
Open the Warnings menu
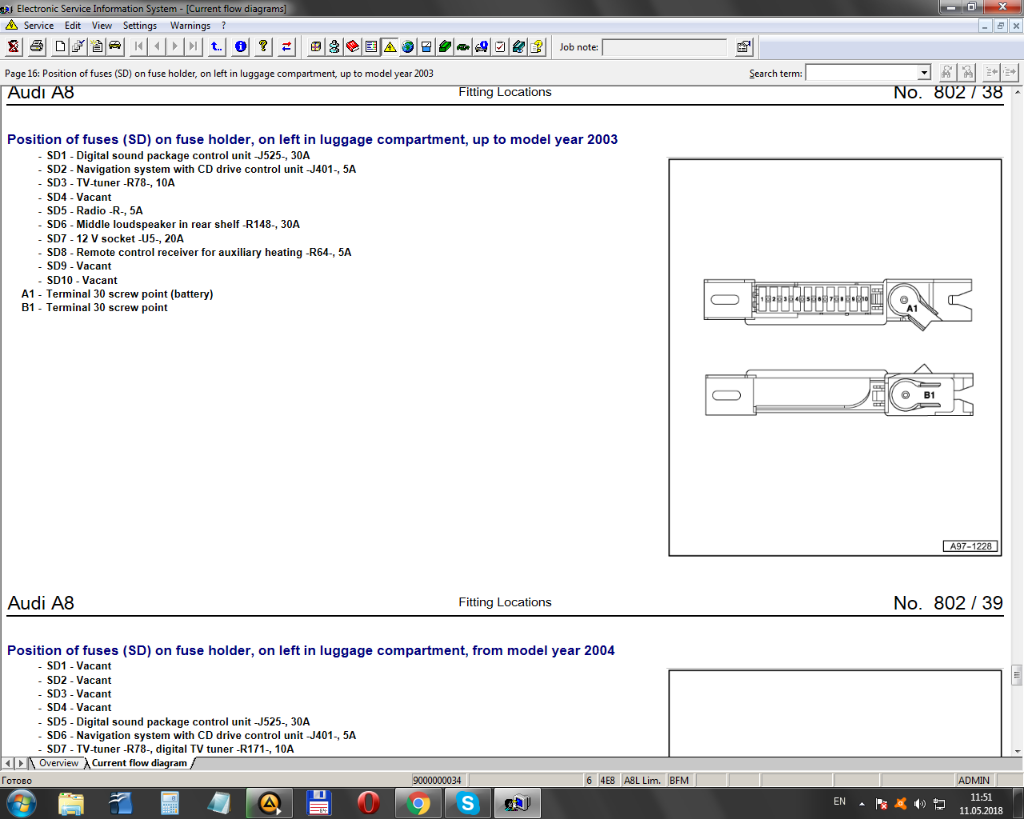190,25
